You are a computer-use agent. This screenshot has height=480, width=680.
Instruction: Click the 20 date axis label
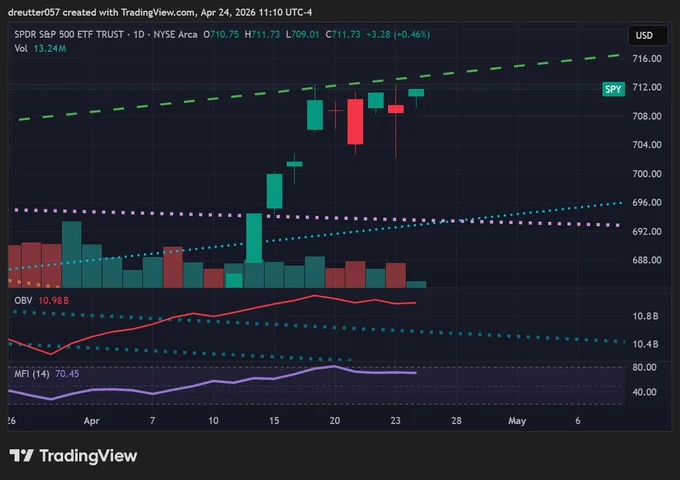point(334,421)
